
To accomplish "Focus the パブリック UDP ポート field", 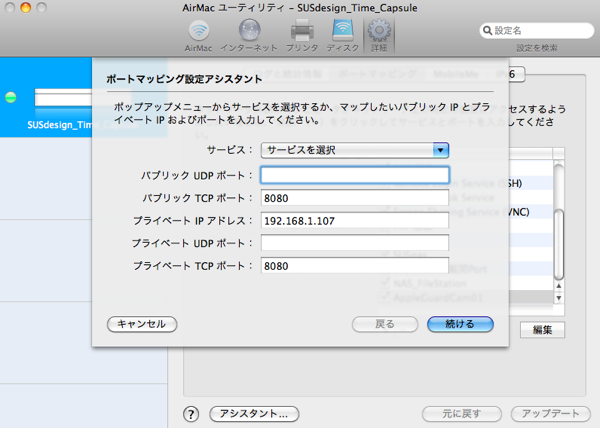I will [x=355, y=175].
